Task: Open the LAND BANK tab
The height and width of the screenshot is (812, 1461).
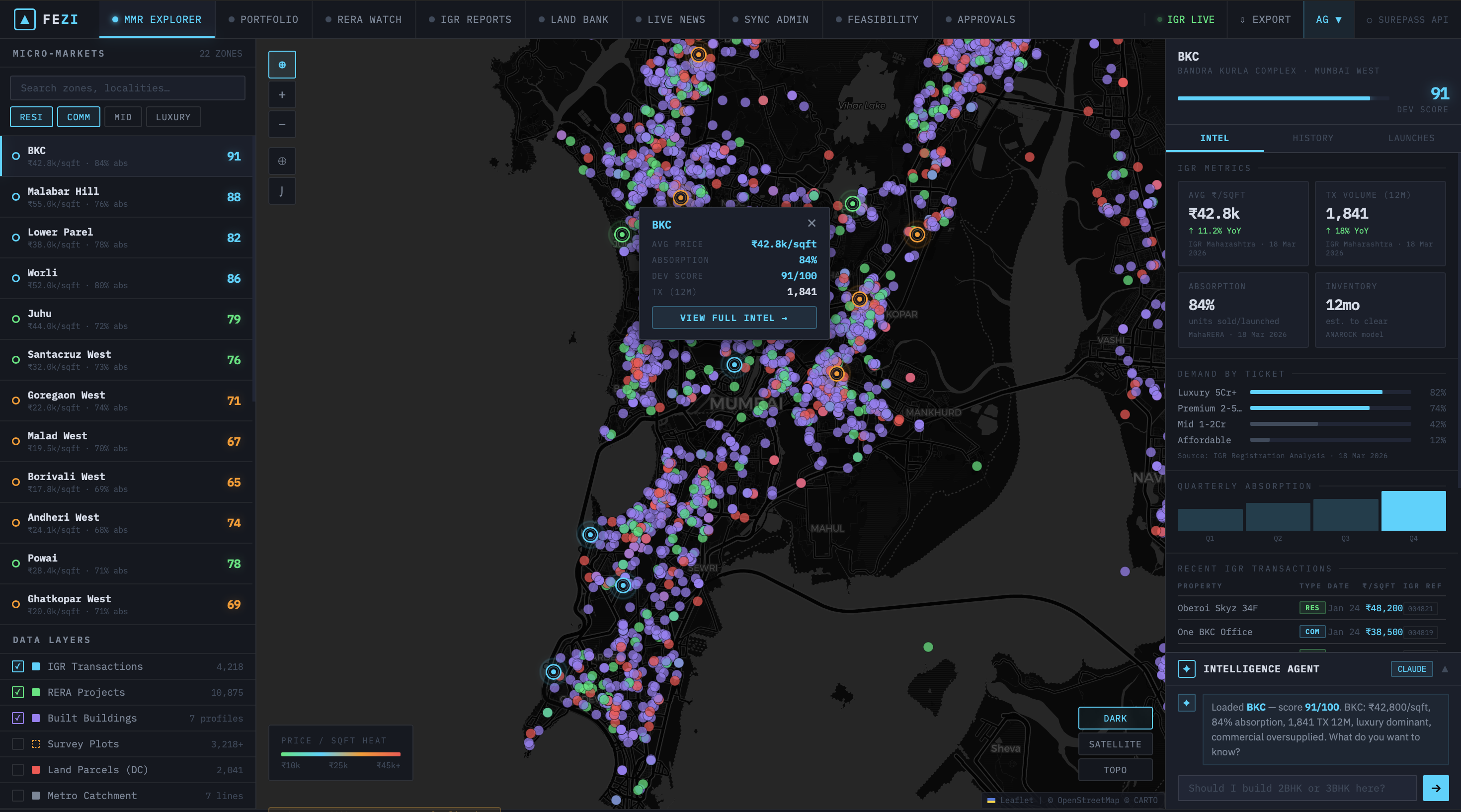Action: [x=573, y=19]
